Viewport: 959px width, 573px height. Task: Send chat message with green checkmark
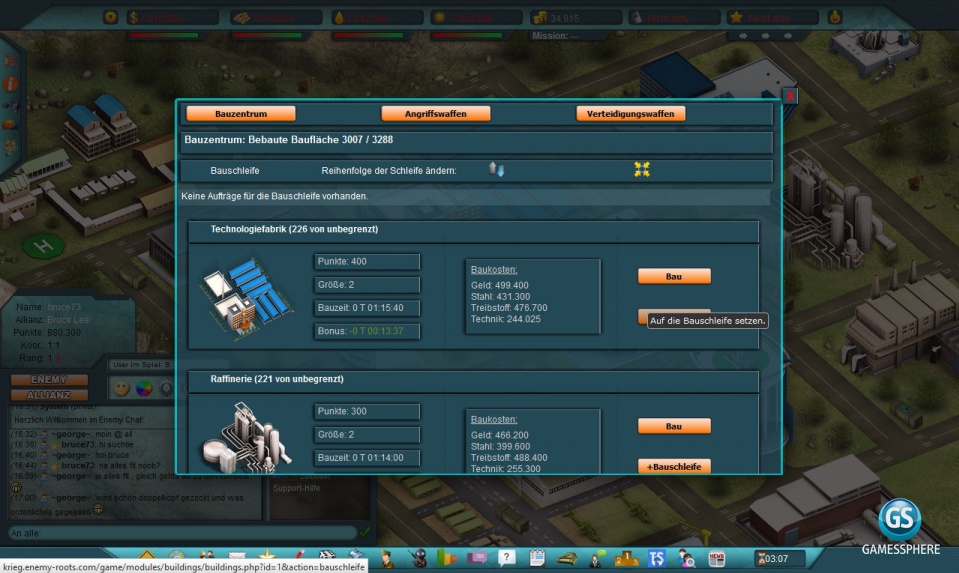(365, 532)
